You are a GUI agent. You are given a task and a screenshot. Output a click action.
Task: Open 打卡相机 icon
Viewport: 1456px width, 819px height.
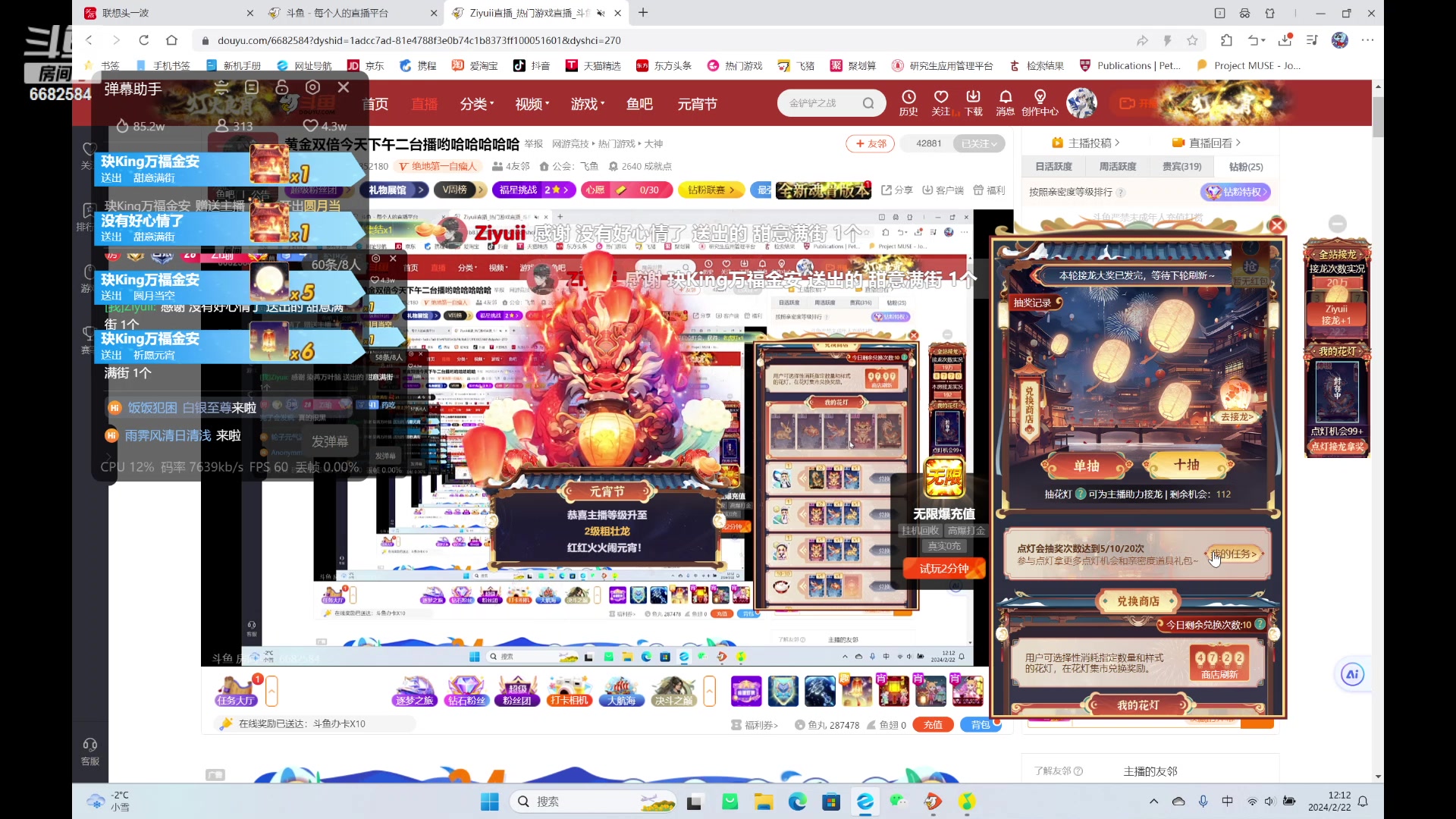click(570, 691)
